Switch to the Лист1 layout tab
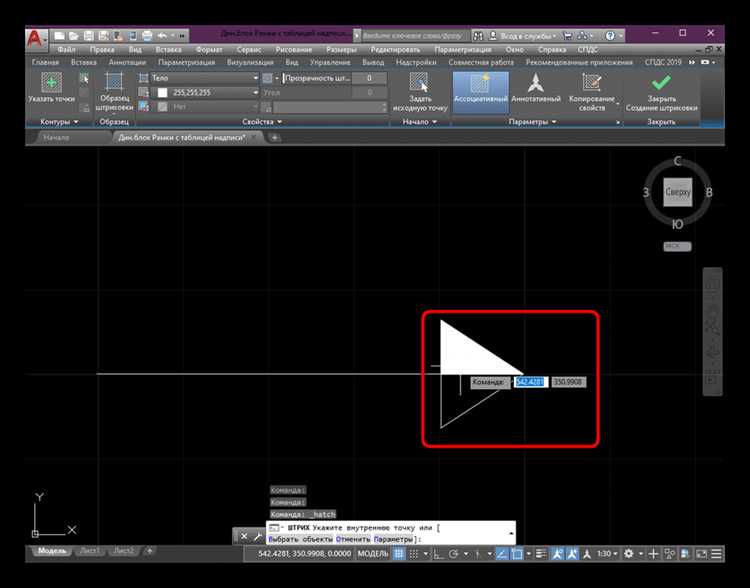Viewport: 750px width, 588px height. tap(90, 551)
